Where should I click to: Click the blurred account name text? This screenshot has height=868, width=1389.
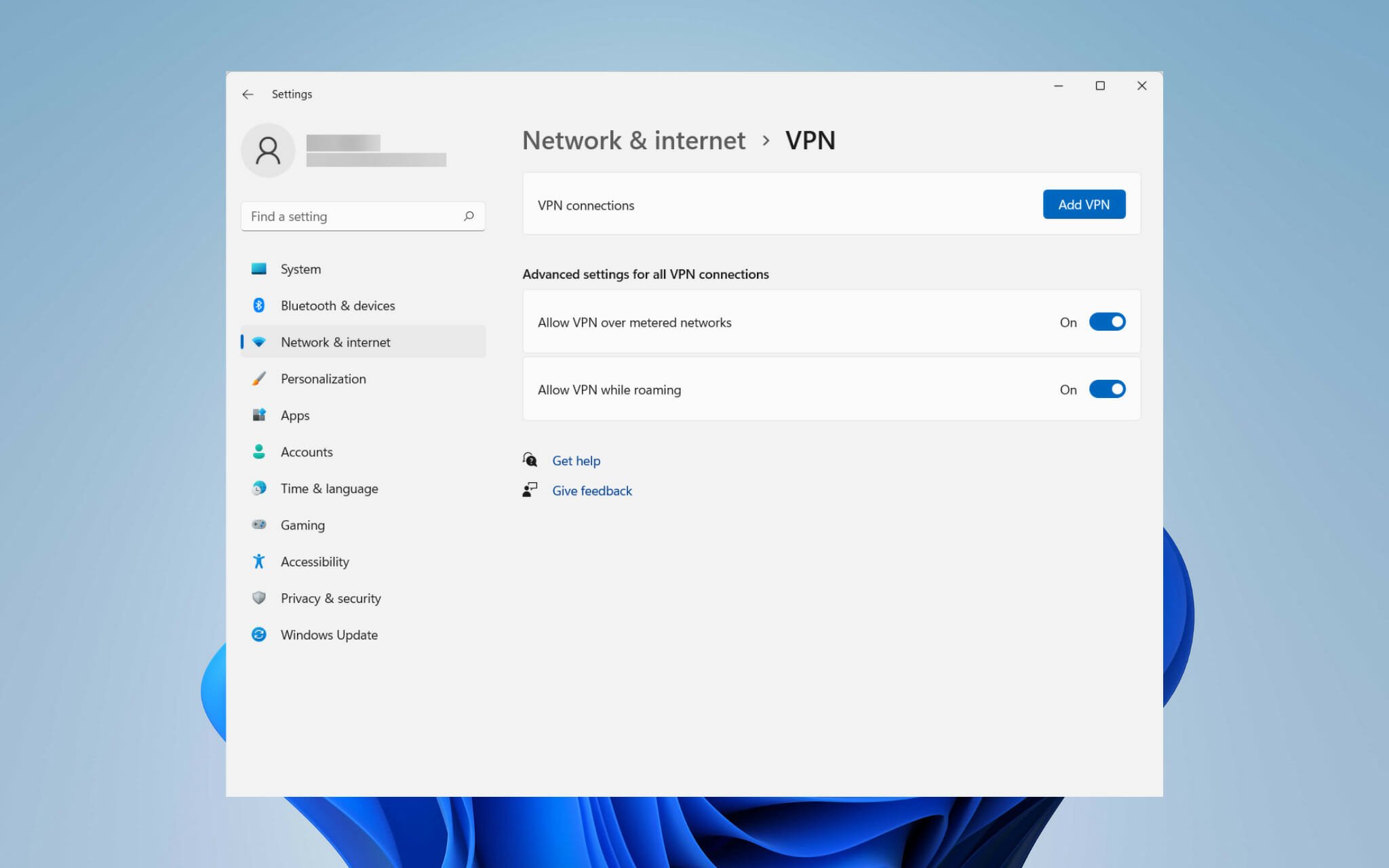click(x=343, y=142)
